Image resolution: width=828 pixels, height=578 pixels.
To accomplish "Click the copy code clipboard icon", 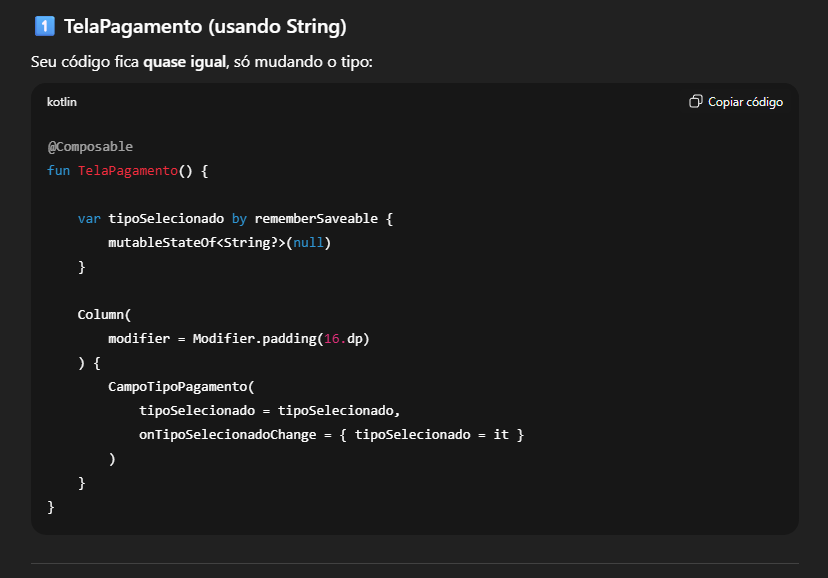I will tap(695, 101).
